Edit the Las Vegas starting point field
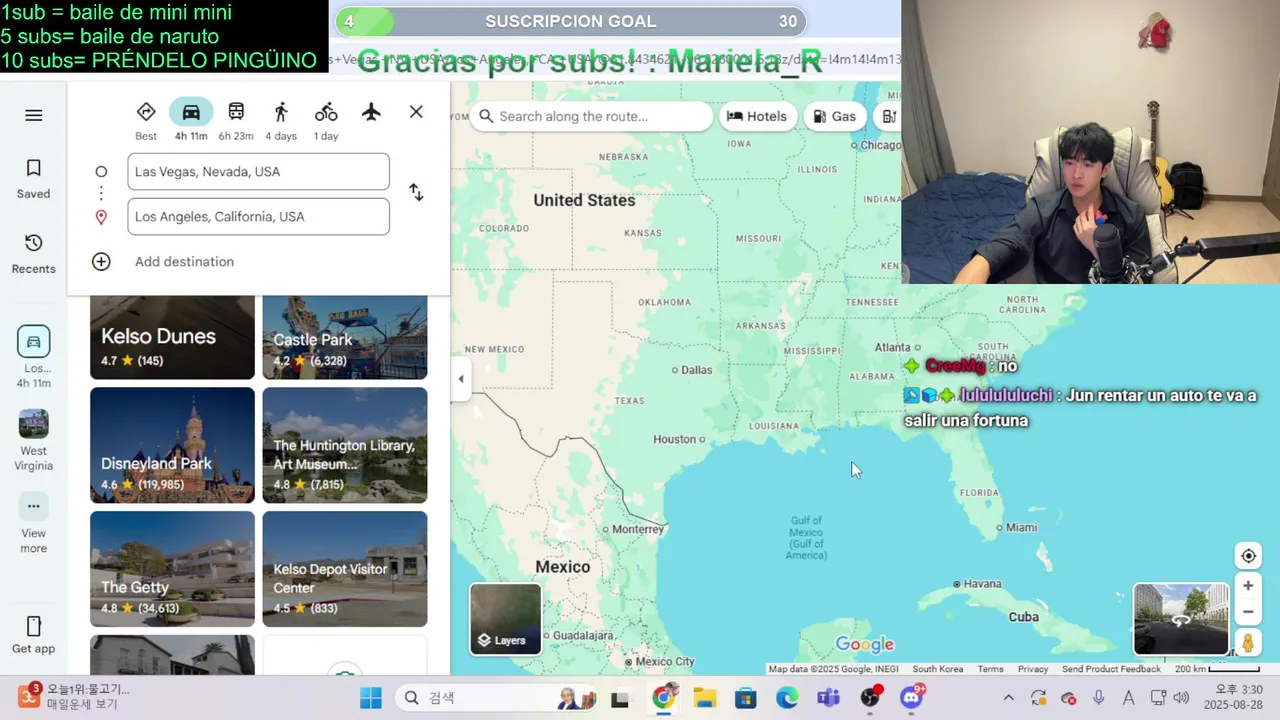This screenshot has width=1280, height=720. (258, 172)
